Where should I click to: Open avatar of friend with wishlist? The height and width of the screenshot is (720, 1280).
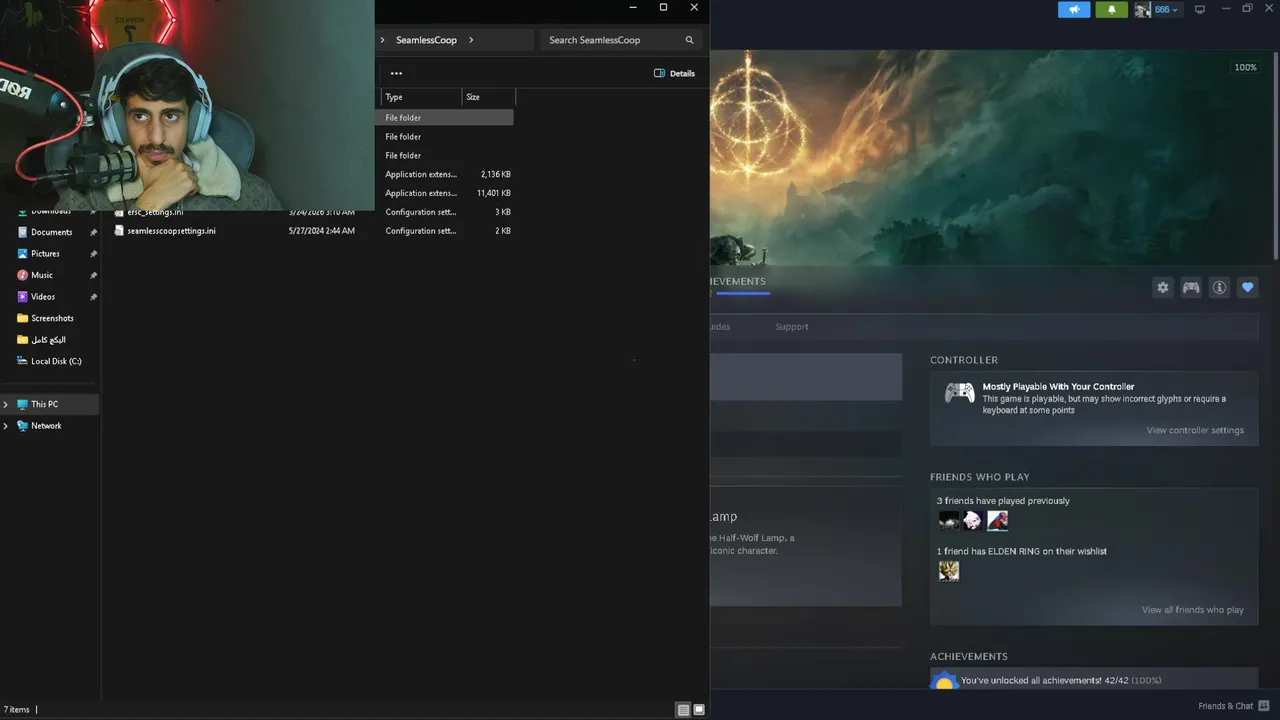point(949,570)
